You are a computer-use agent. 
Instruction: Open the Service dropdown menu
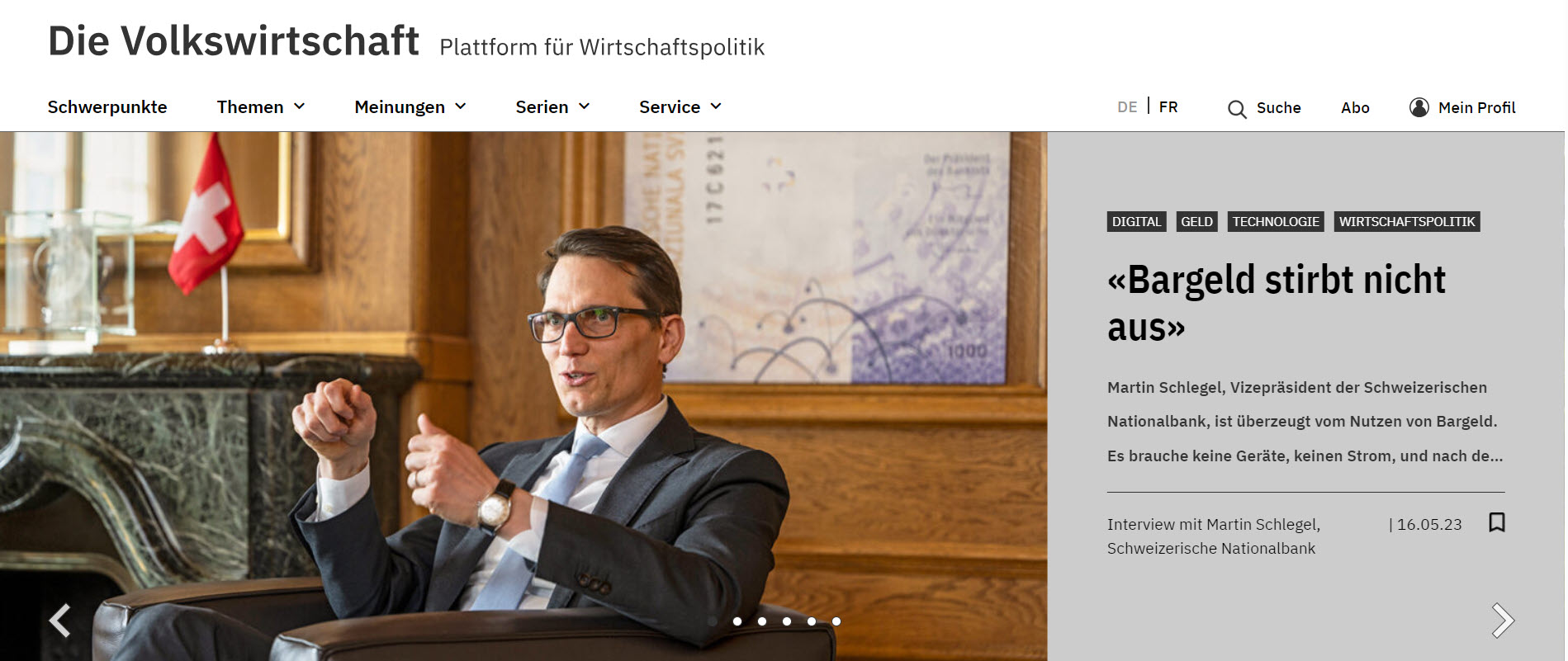[x=680, y=107]
